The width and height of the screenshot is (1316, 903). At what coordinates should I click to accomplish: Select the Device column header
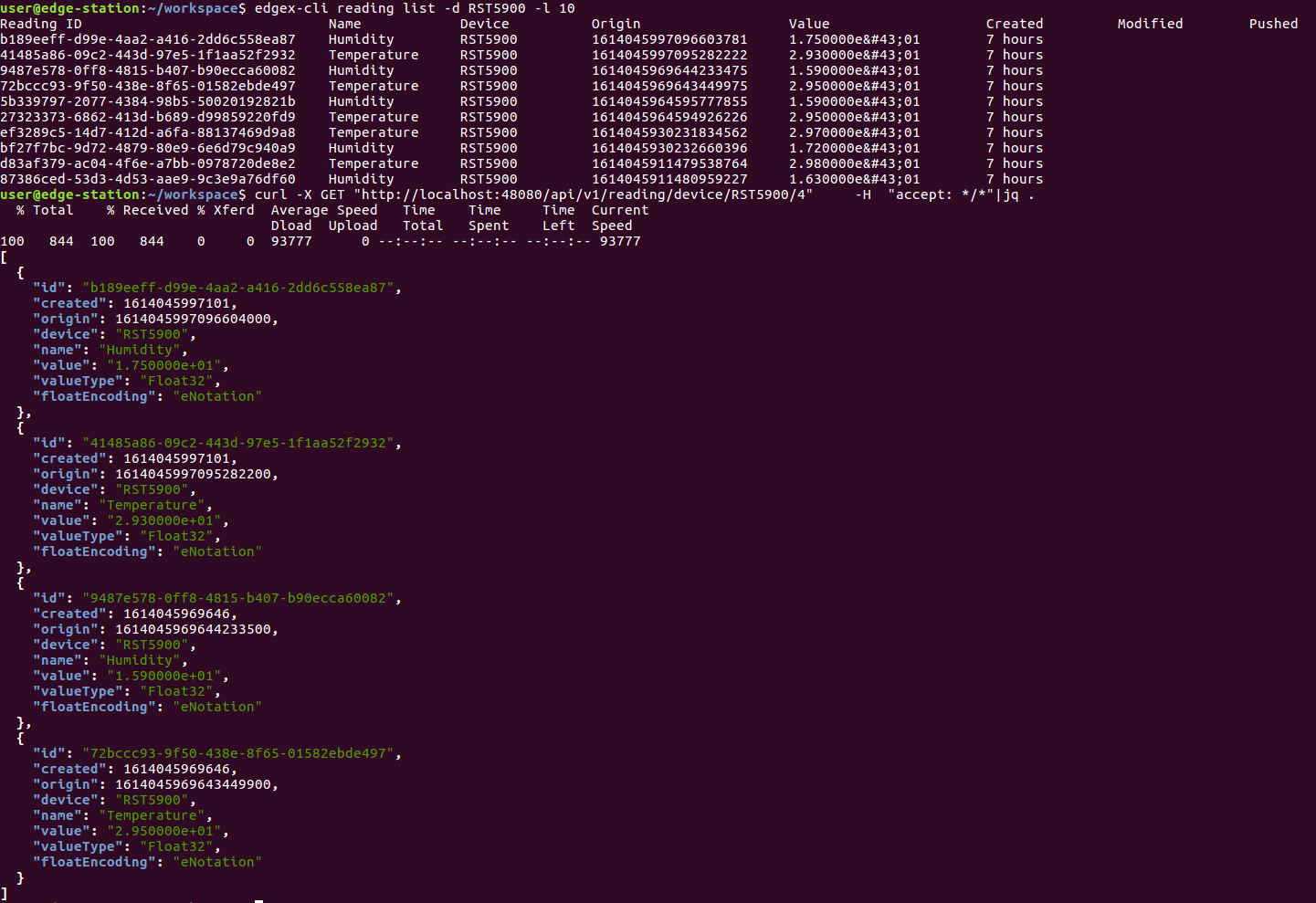tap(484, 23)
